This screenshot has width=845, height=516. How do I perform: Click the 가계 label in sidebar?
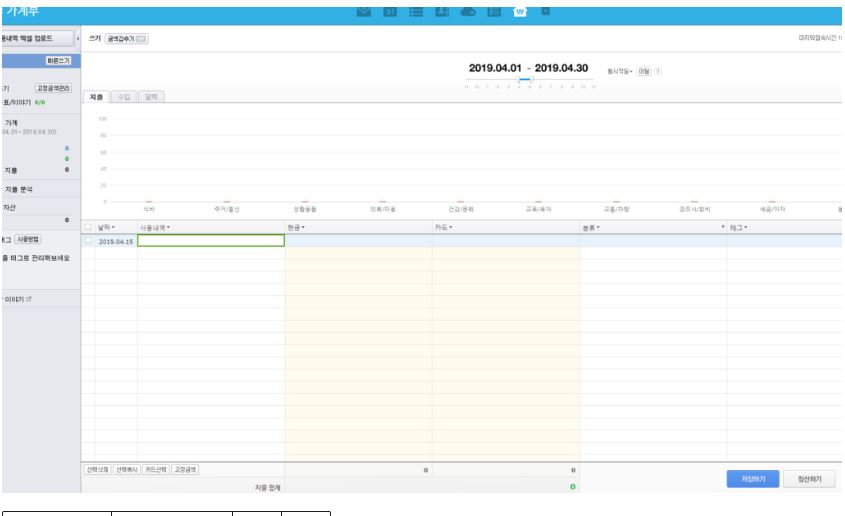coord(11,123)
